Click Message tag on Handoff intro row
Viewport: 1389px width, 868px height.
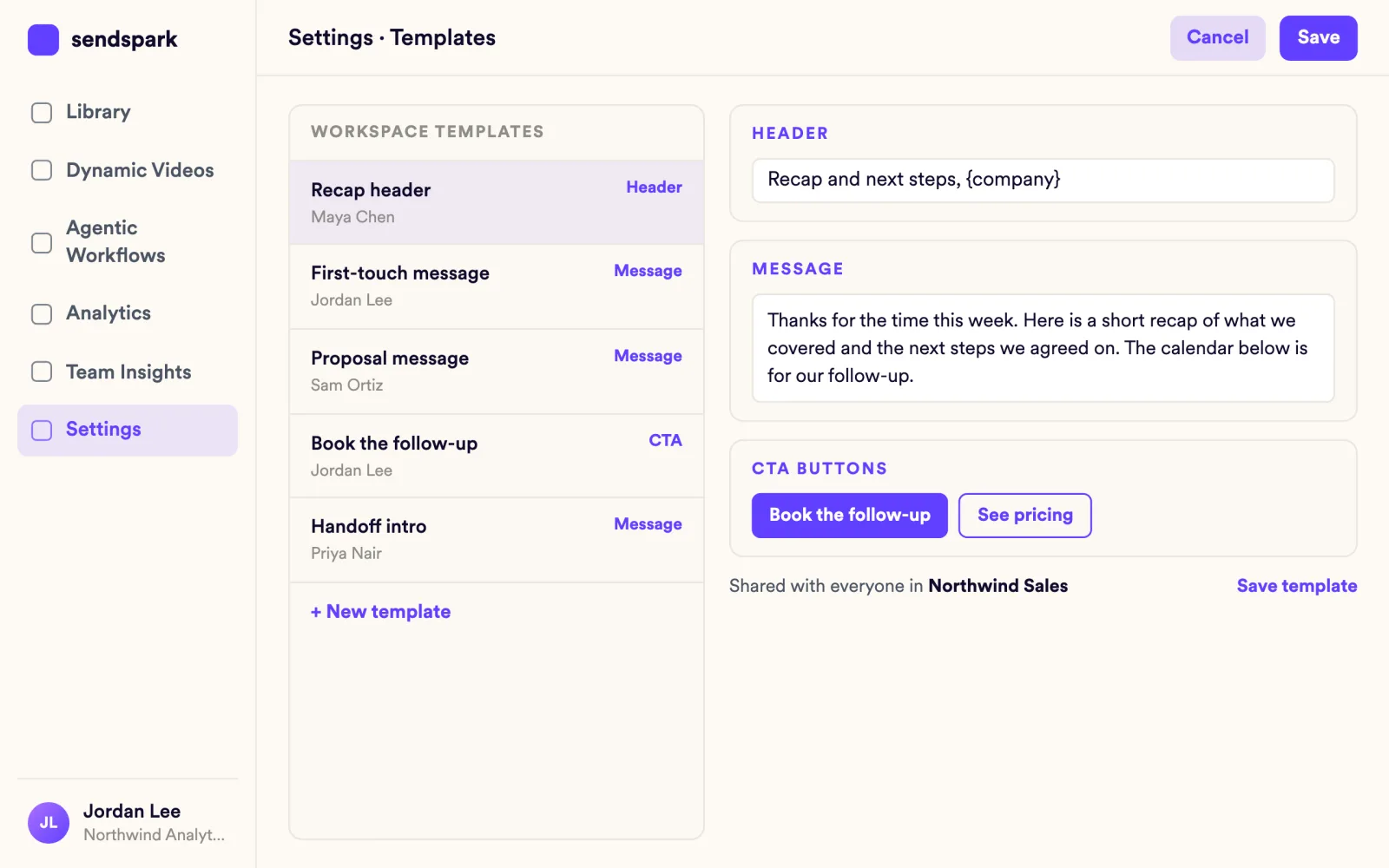[648, 524]
